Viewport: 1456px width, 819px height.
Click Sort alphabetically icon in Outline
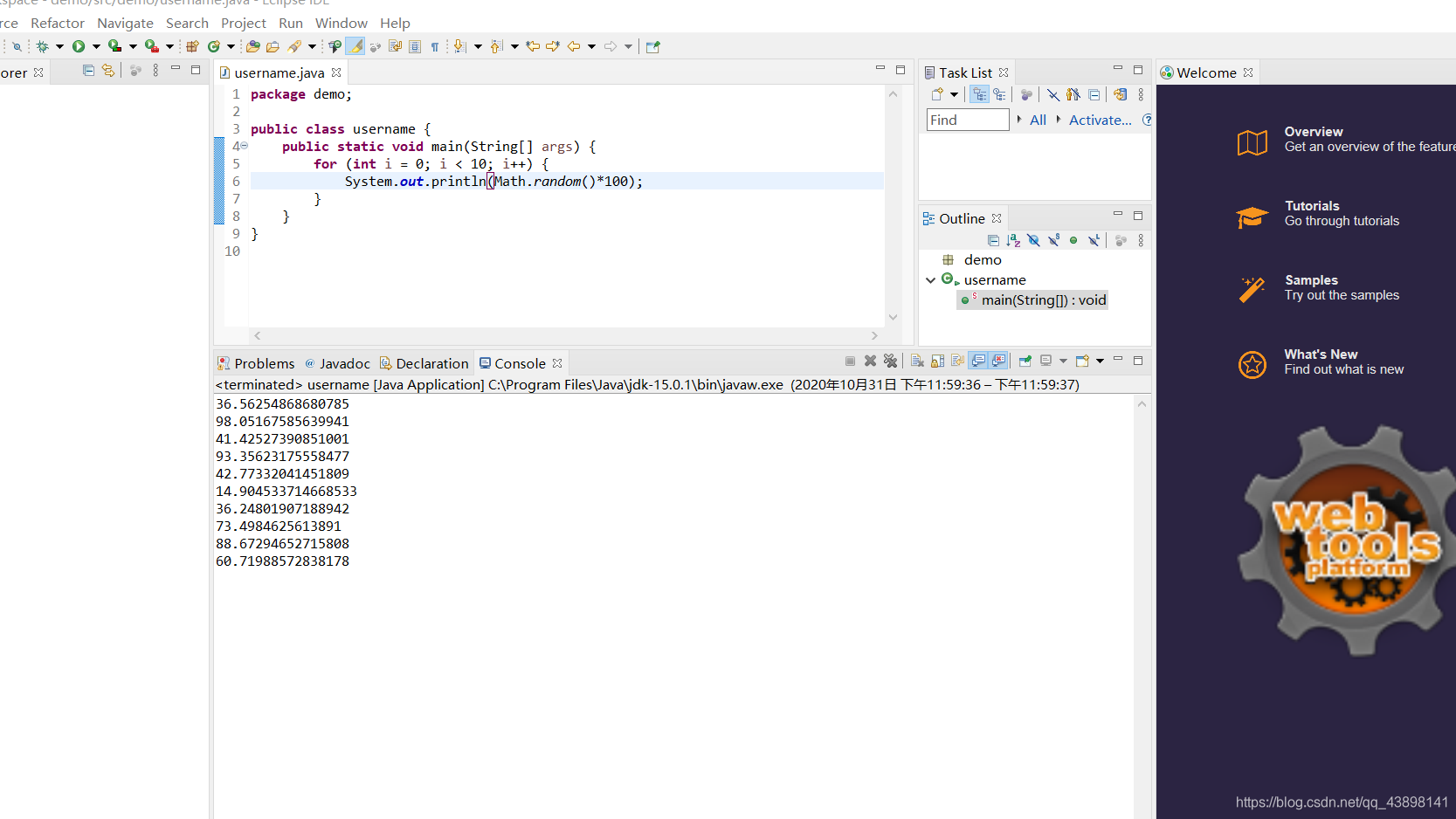tap(1013, 240)
